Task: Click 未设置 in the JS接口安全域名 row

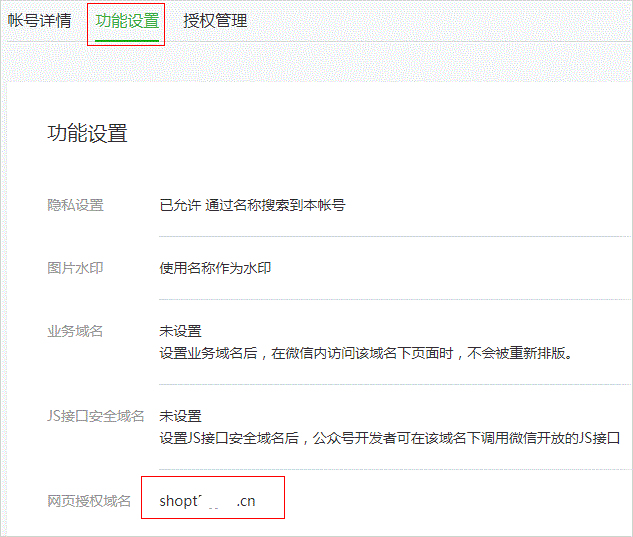Action: pos(180,416)
